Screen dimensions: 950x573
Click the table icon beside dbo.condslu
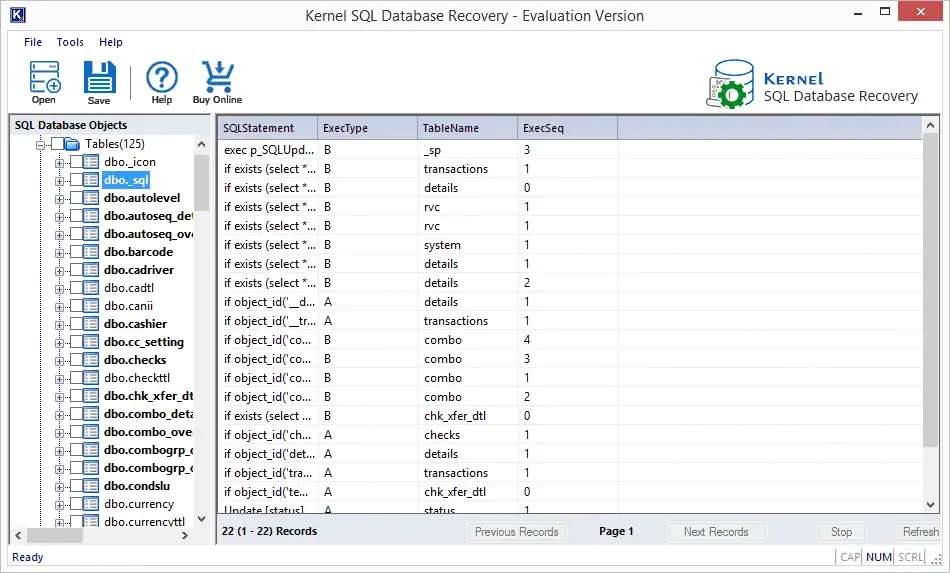91,486
